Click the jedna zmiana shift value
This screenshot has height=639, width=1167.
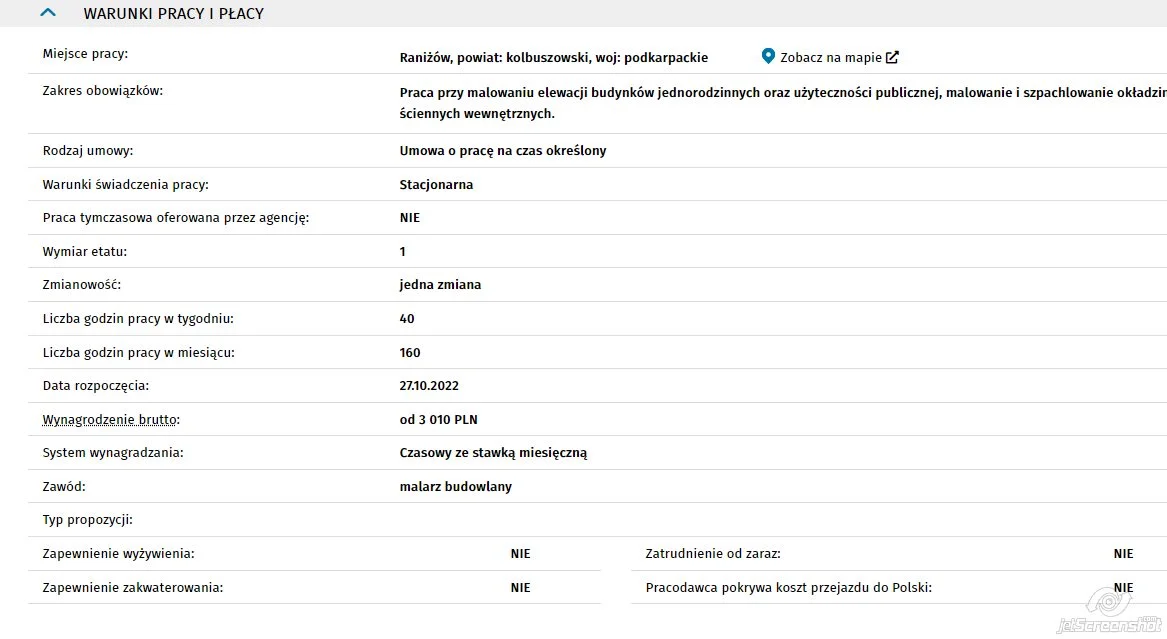click(441, 285)
